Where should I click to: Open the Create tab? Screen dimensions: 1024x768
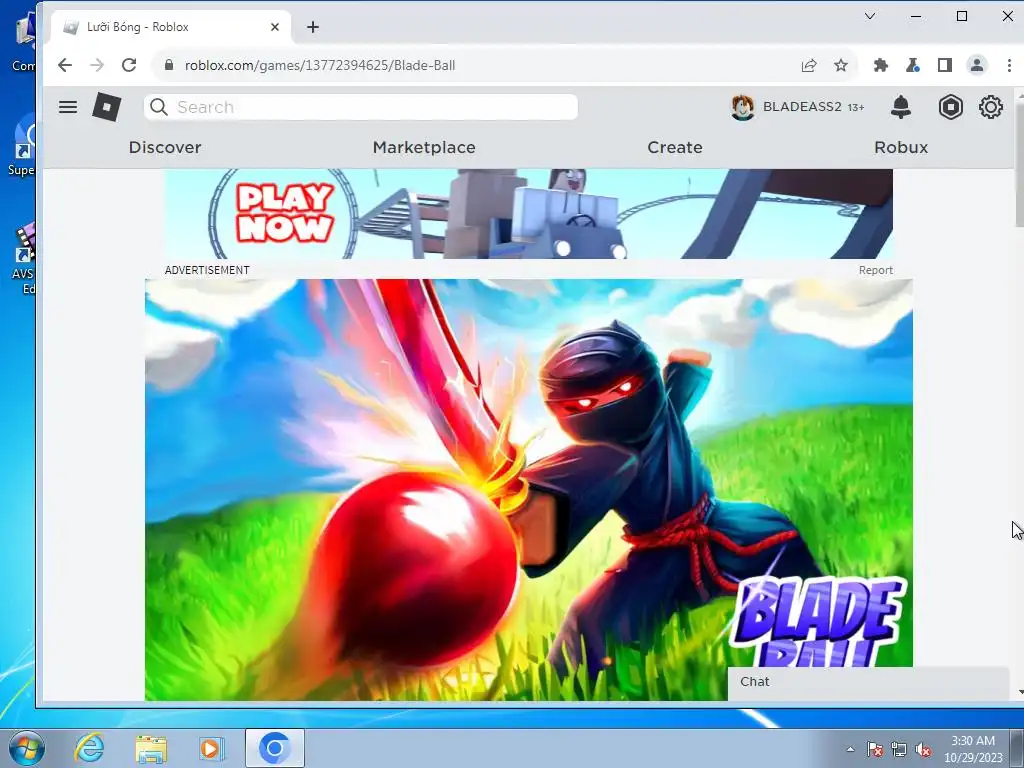pyautogui.click(x=675, y=148)
